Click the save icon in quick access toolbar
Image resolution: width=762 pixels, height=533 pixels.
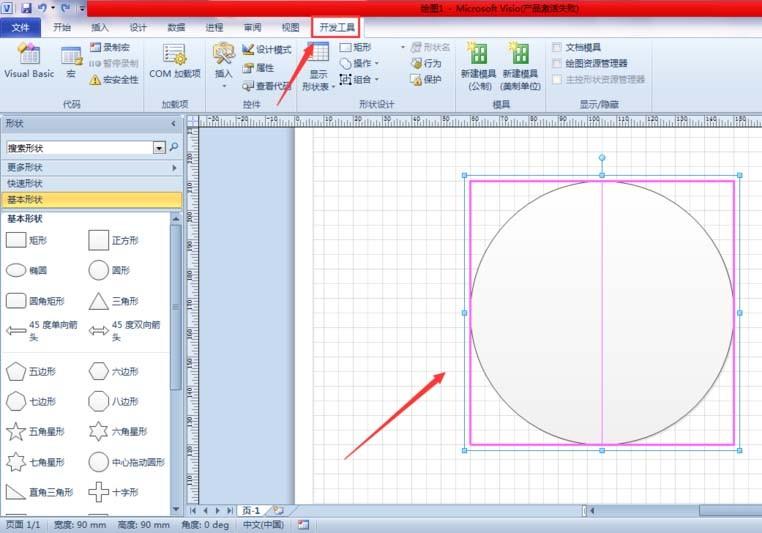pos(26,8)
